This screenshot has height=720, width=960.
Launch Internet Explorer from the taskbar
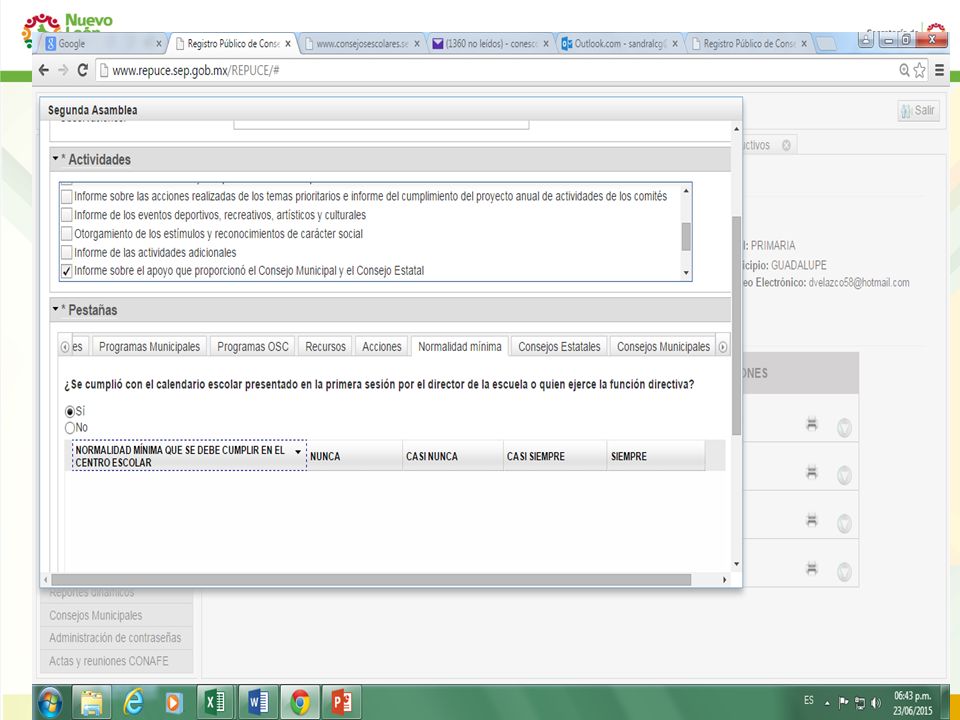click(133, 702)
